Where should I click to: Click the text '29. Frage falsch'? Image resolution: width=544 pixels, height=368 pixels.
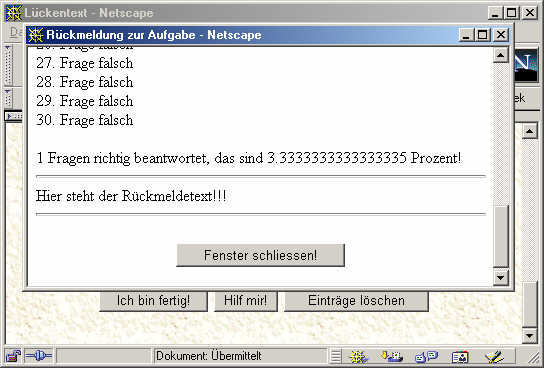pos(85,101)
